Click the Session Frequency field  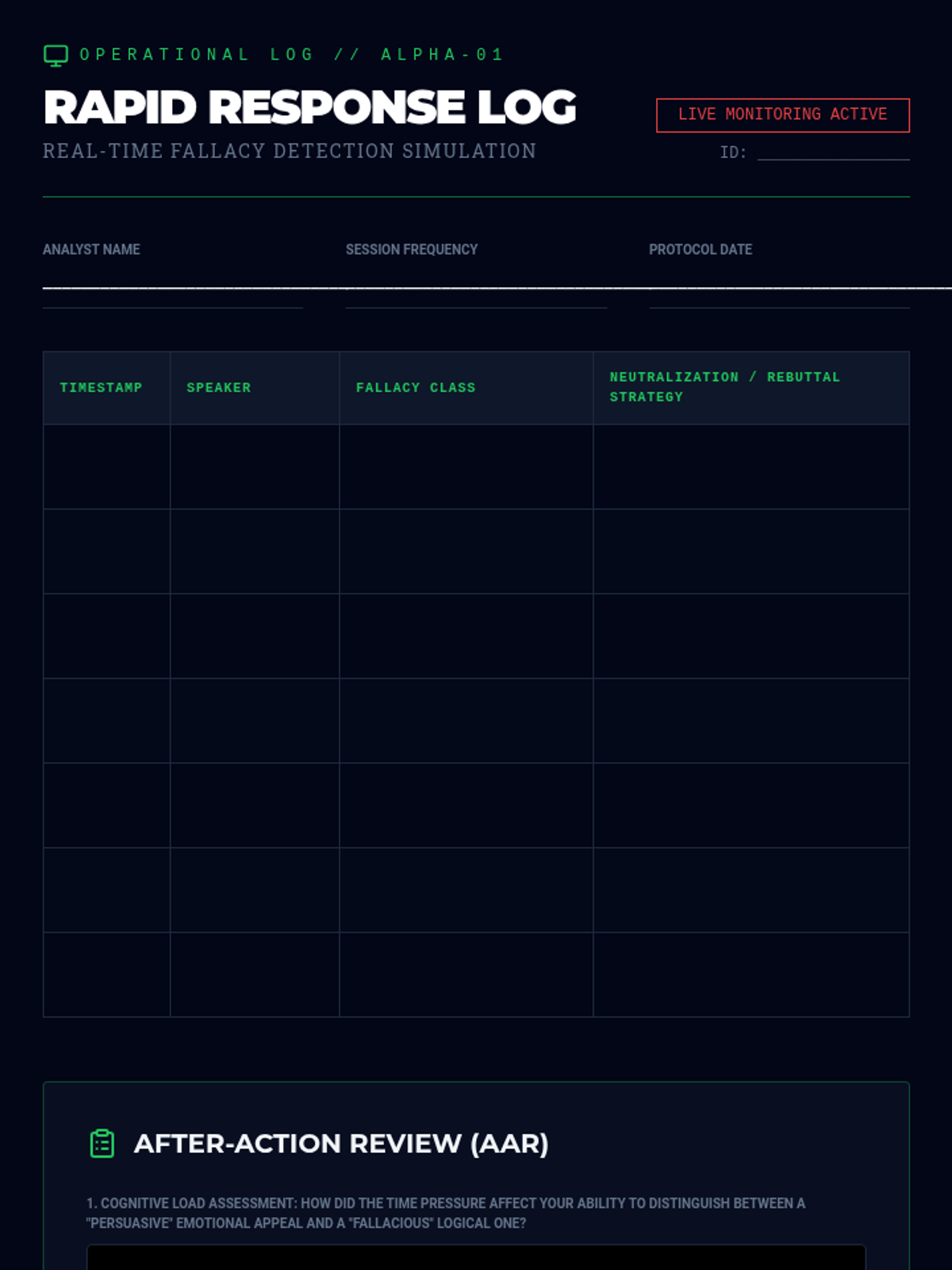click(476, 291)
